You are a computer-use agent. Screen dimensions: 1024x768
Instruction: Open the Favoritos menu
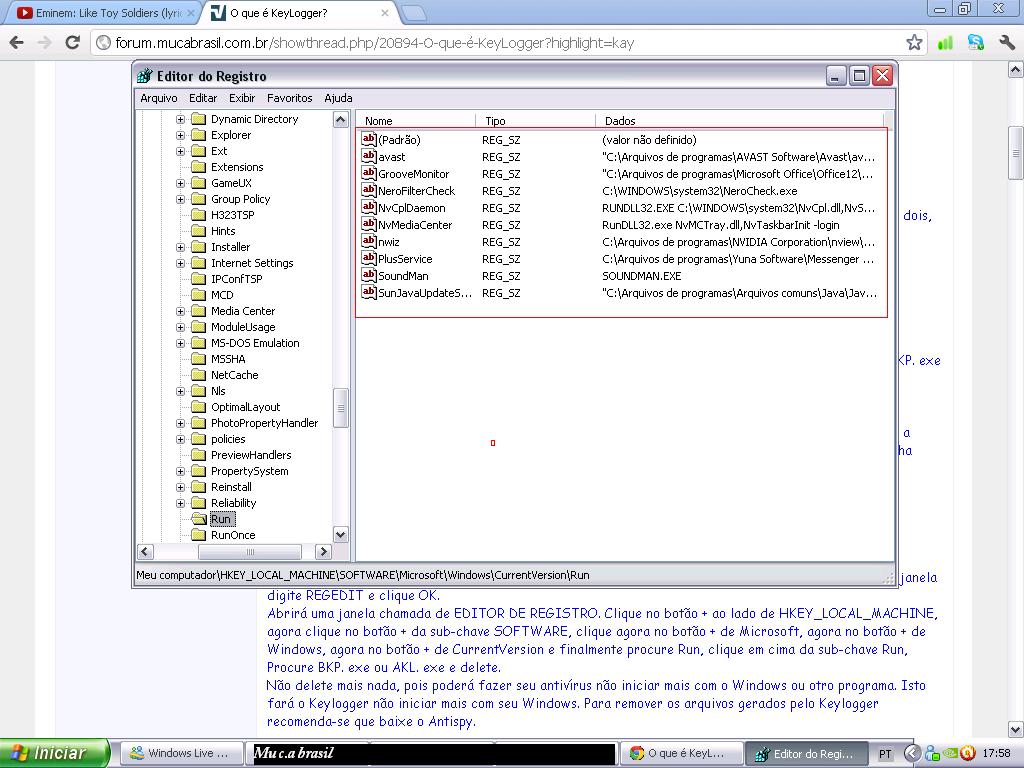(x=289, y=98)
